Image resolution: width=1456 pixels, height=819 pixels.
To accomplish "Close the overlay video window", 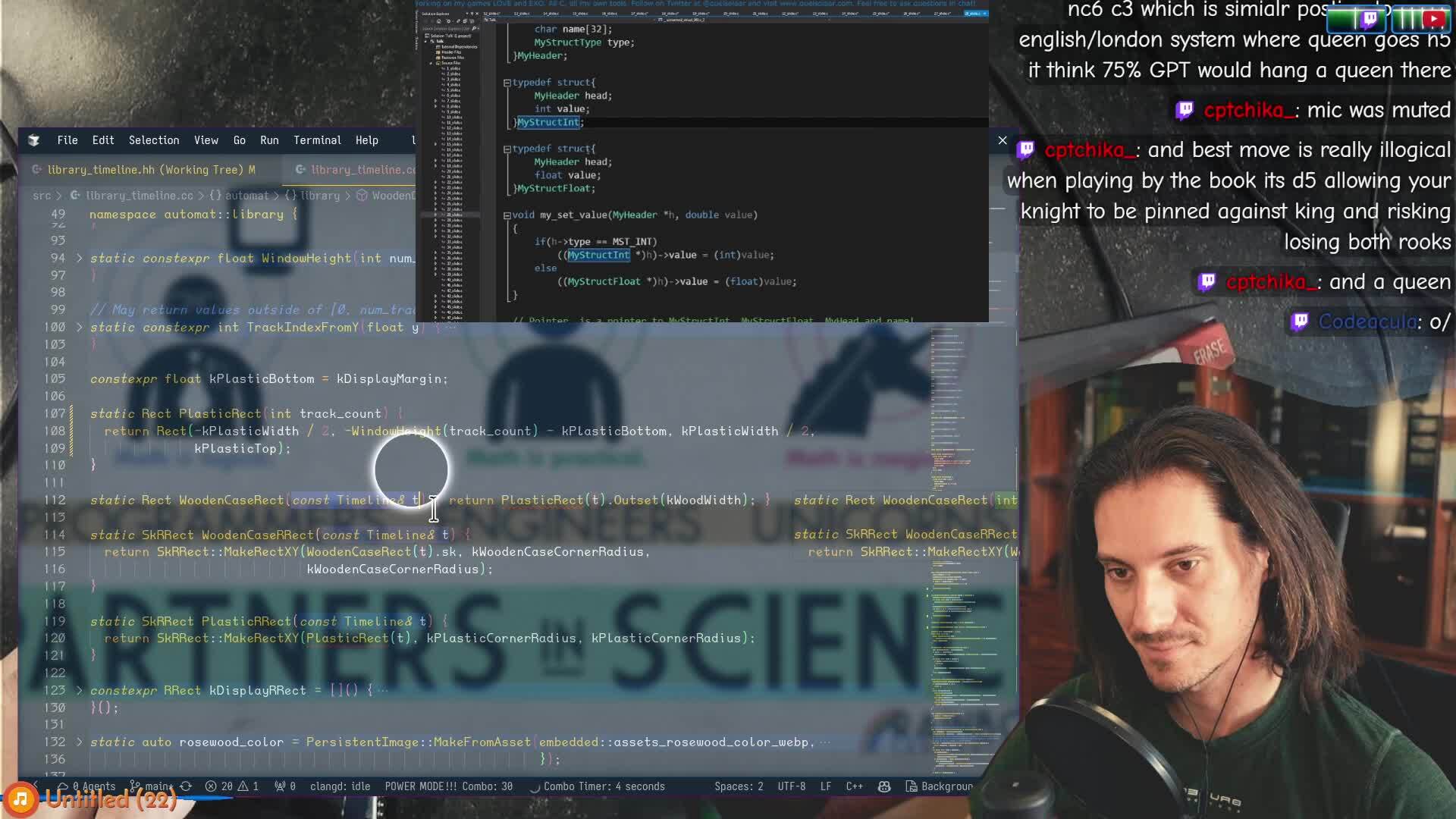I will (x=1003, y=140).
